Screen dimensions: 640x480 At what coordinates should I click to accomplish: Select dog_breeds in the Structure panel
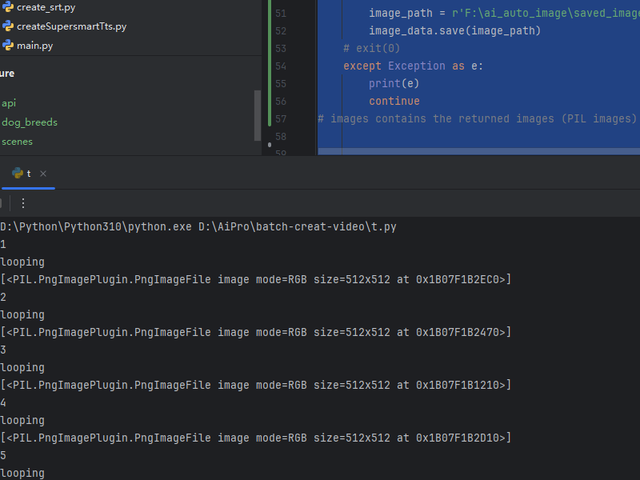[29, 122]
